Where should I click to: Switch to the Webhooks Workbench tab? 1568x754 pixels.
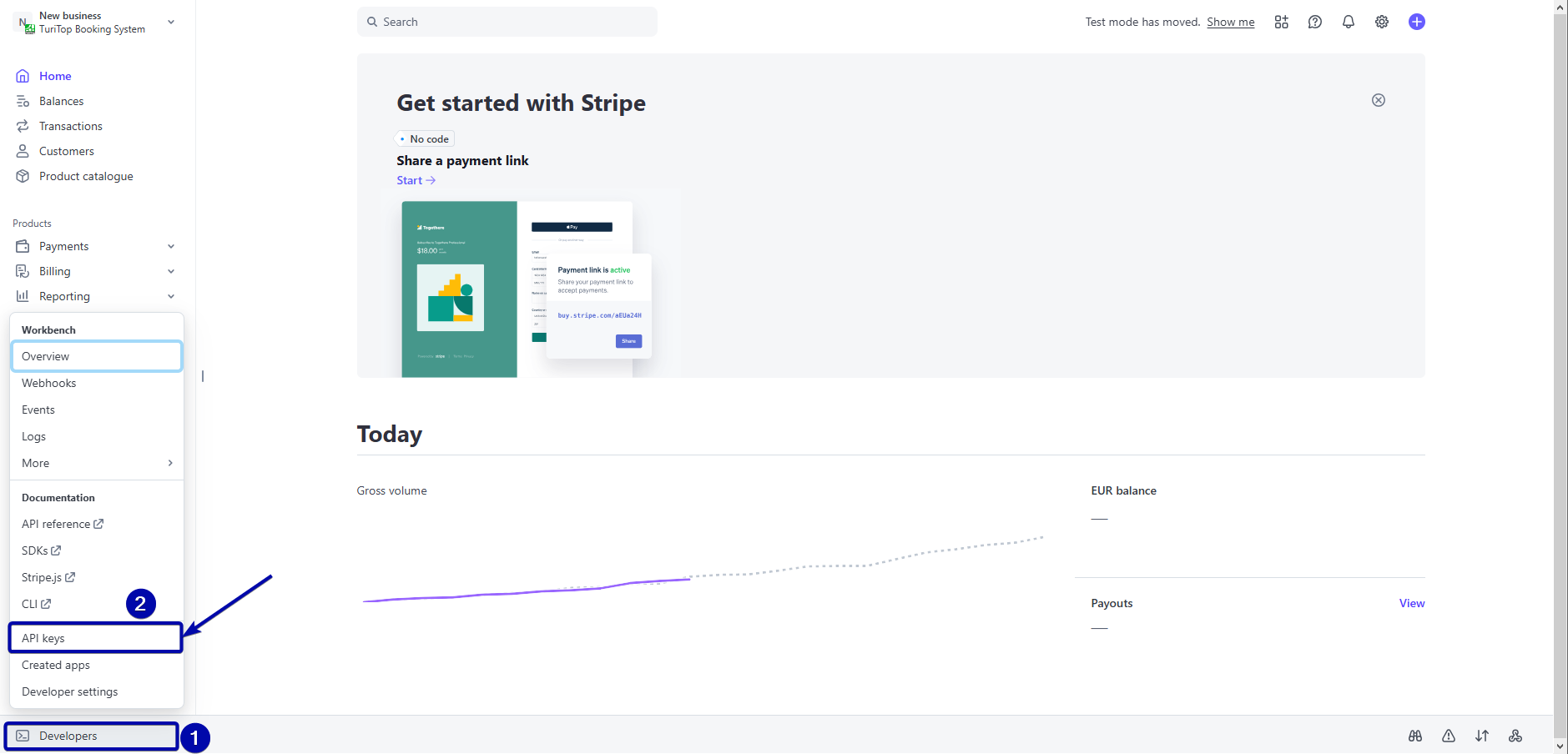48,383
